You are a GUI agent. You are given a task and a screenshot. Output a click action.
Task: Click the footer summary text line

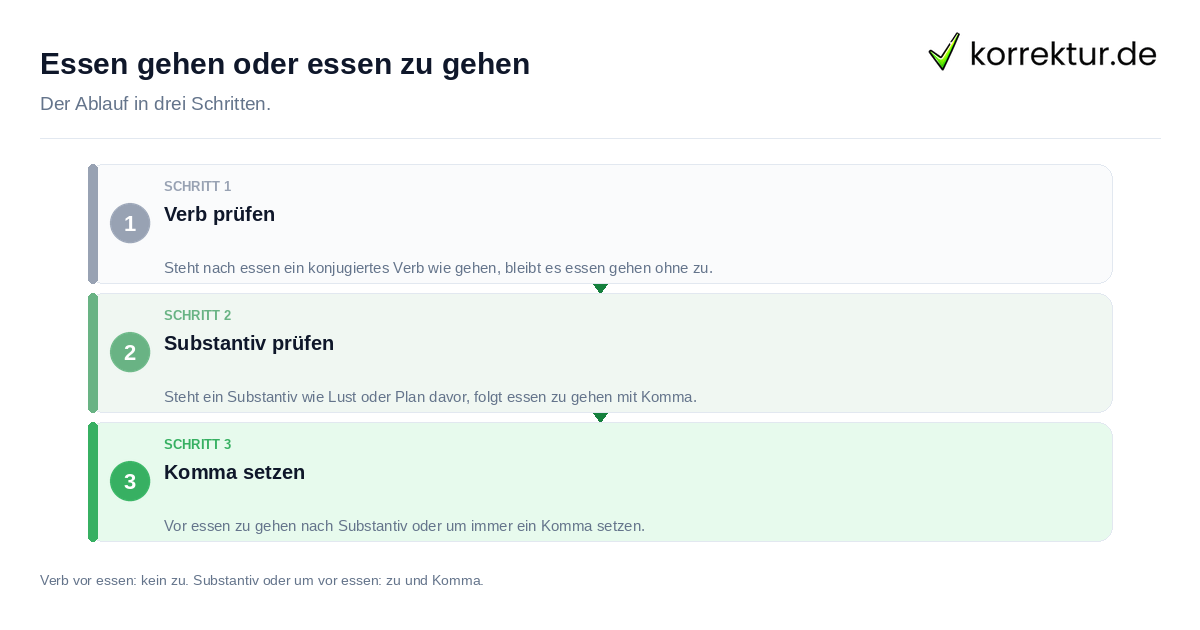click(x=262, y=580)
